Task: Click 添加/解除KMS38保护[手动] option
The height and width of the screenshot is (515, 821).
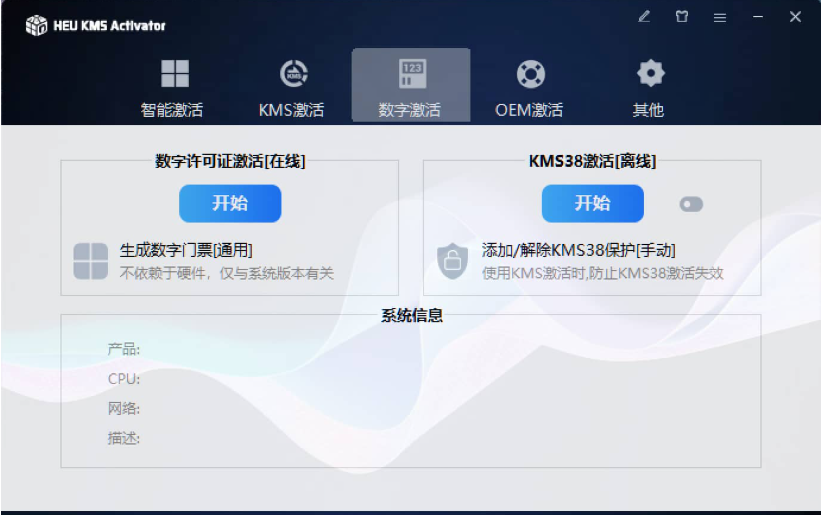Action: 579,250
